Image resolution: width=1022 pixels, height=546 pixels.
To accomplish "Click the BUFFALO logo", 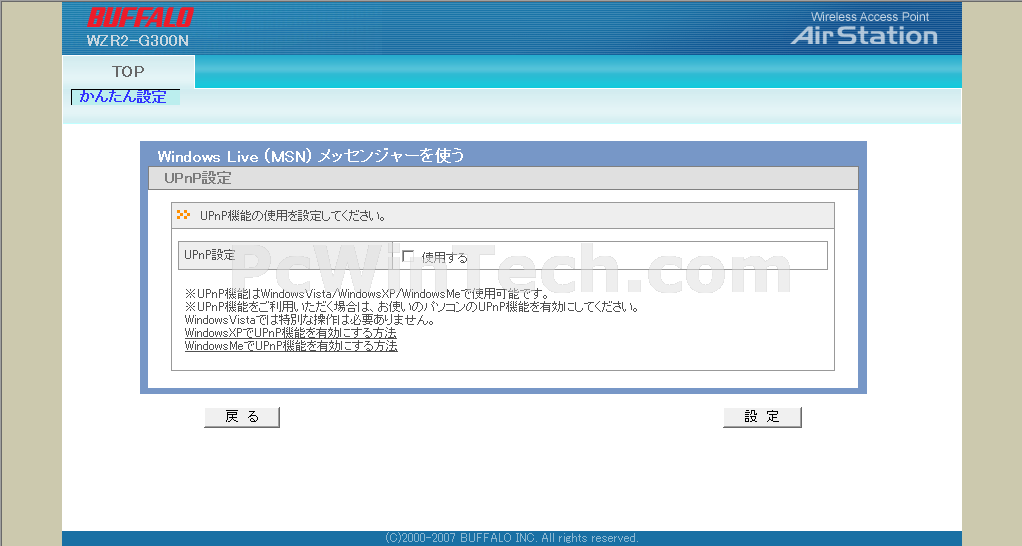I will click(141, 18).
